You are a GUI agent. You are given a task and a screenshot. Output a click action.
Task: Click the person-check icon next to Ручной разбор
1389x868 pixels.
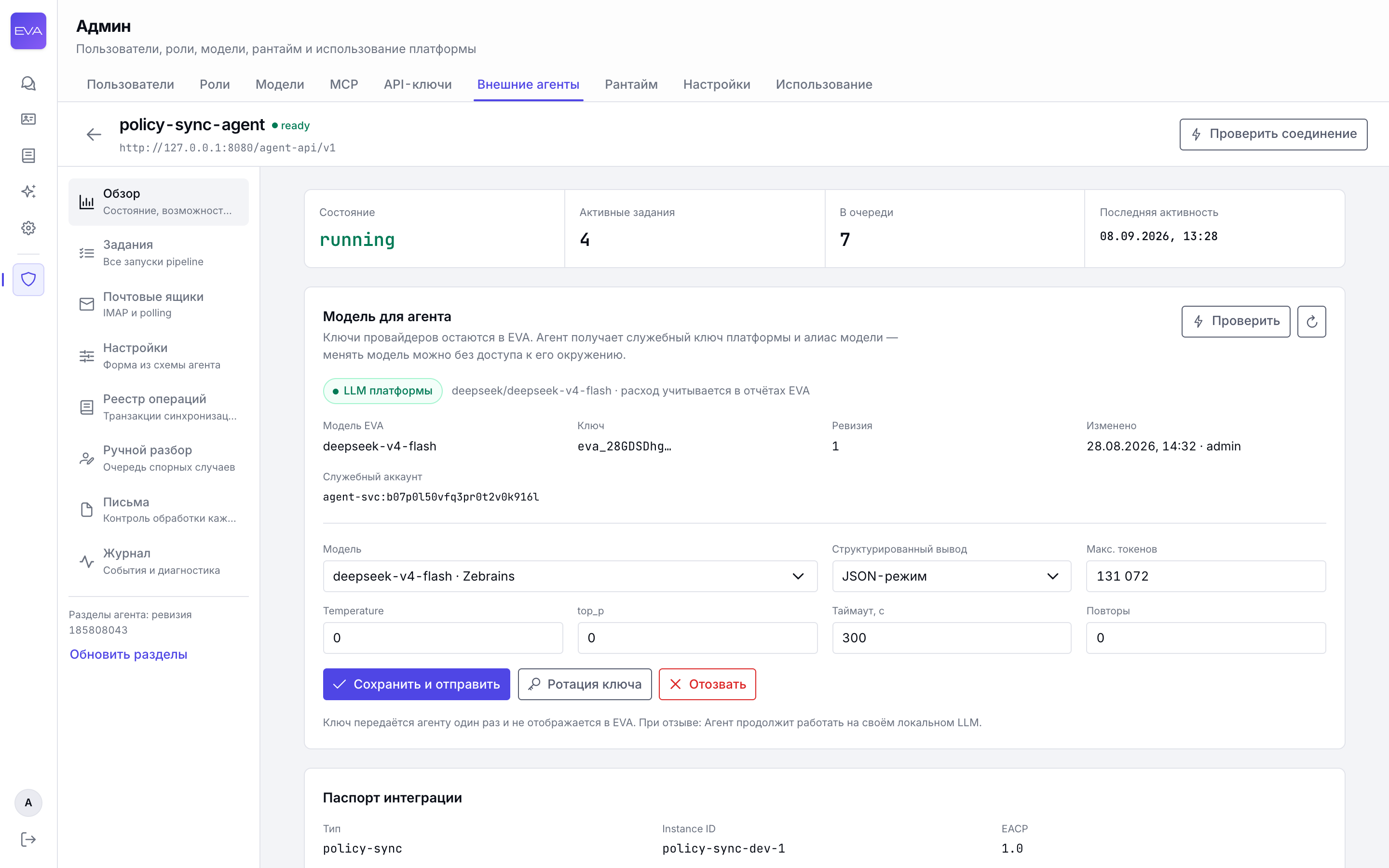click(x=87, y=458)
